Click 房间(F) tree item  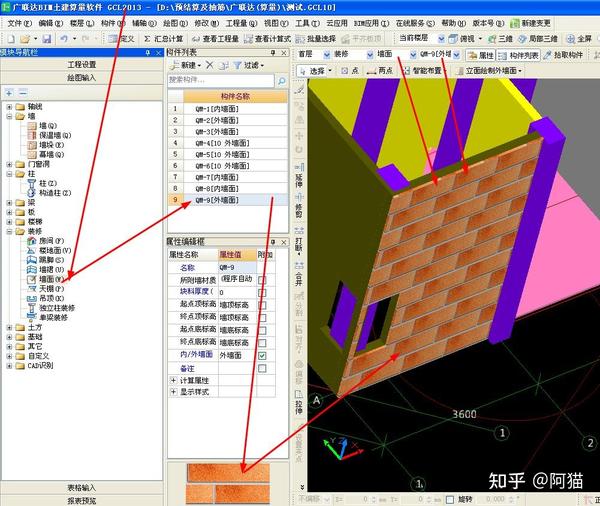tap(46, 241)
